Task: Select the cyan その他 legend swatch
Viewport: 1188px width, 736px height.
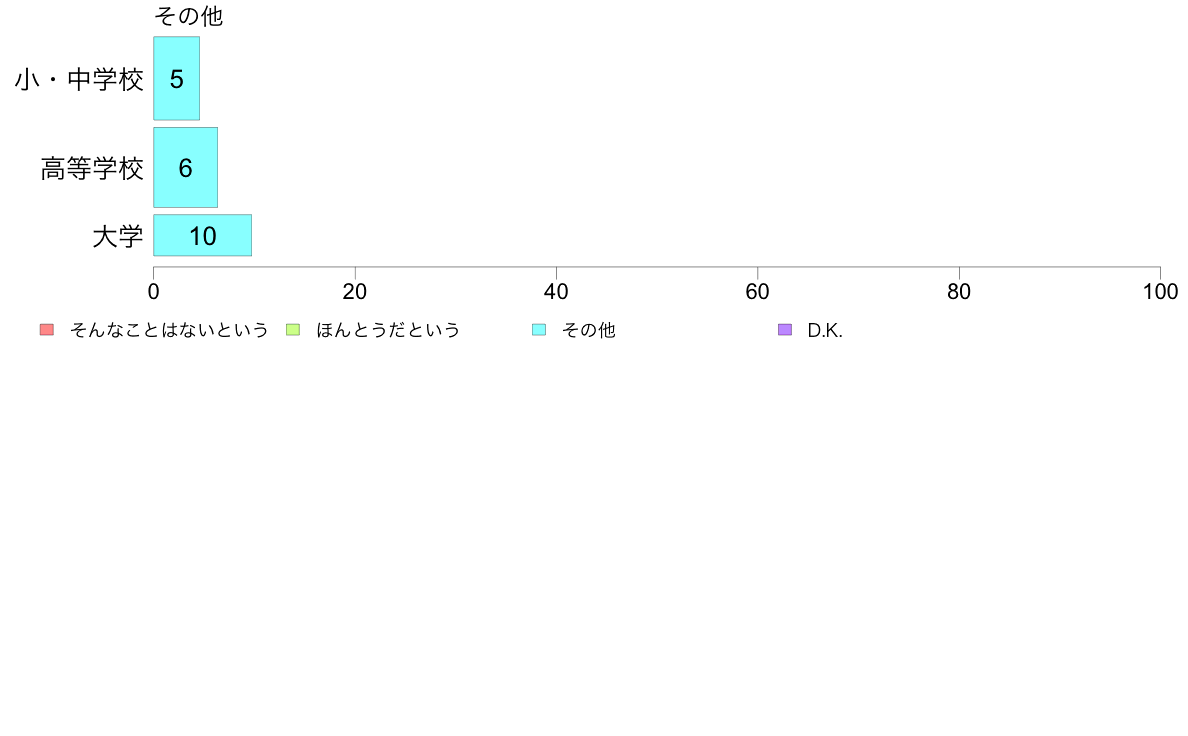Action: 539,330
